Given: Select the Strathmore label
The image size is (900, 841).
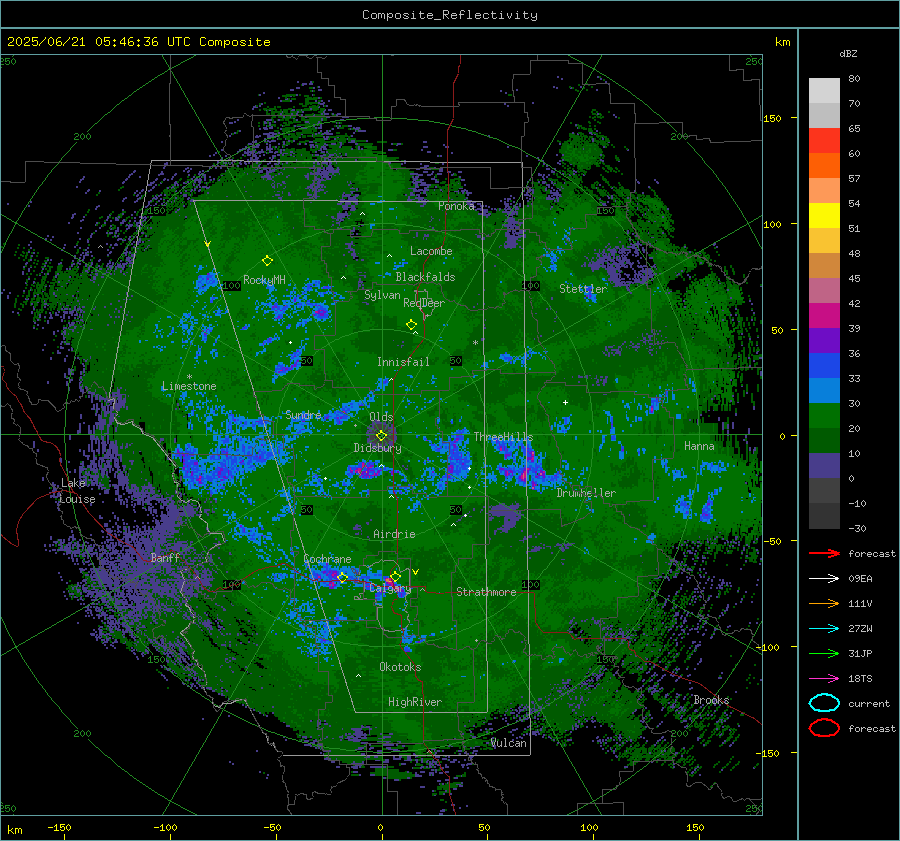Looking at the screenshot, I should [486, 592].
